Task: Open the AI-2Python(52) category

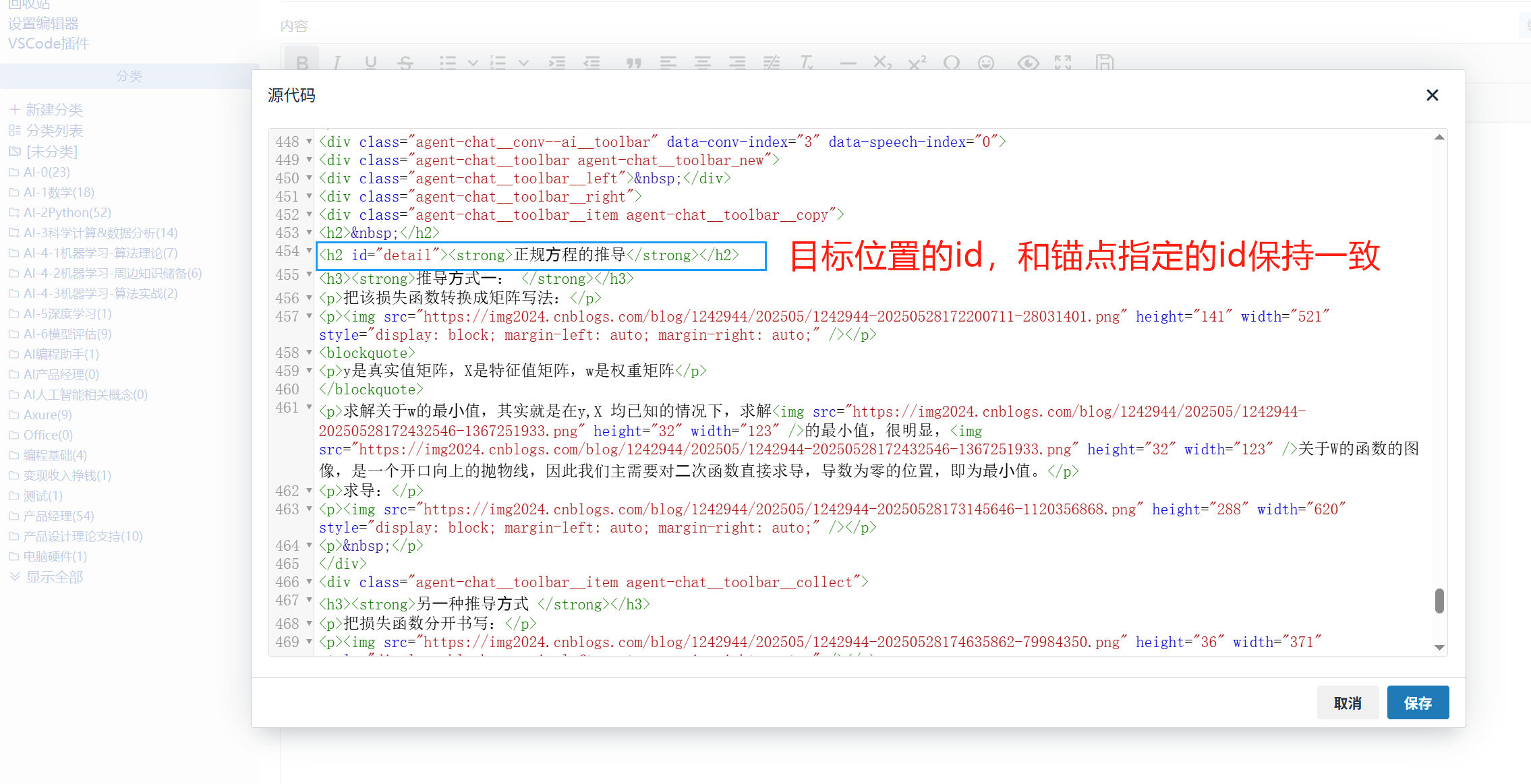Action: pyautogui.click(x=67, y=212)
